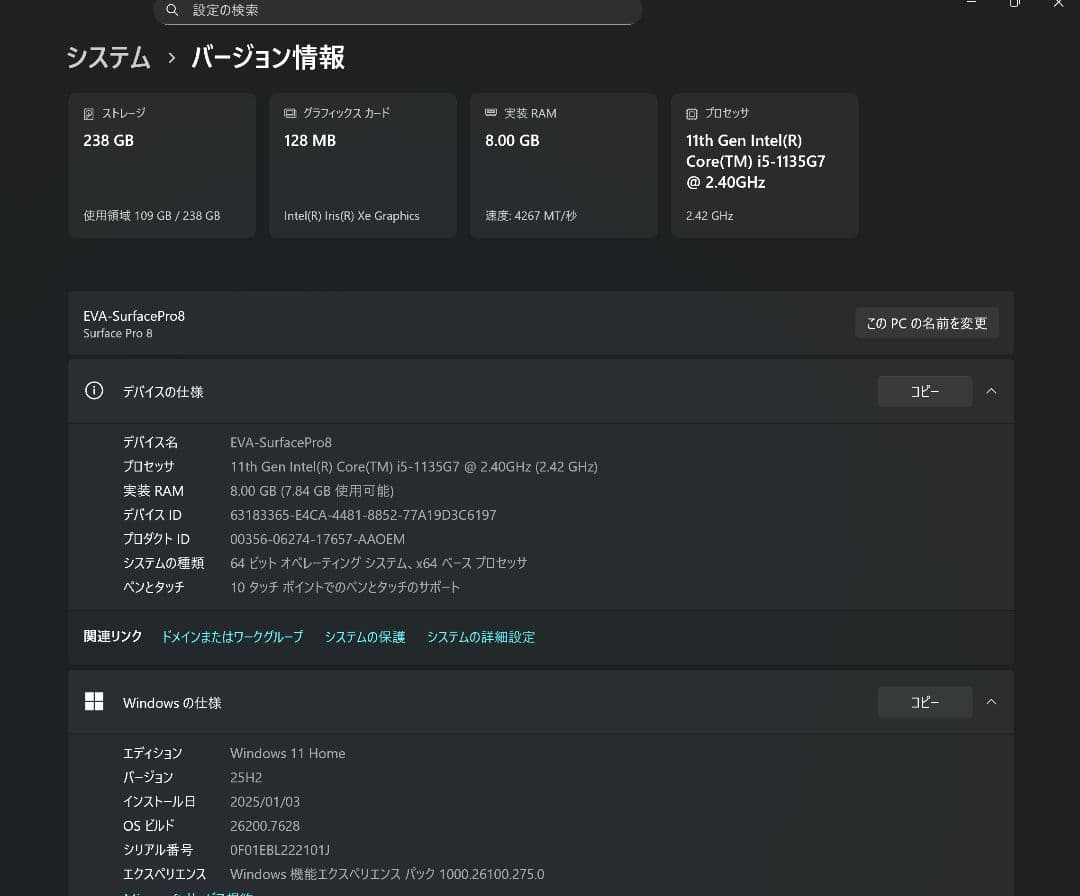
Task: Click この PC の名前を変更 button
Action: pyautogui.click(x=926, y=323)
